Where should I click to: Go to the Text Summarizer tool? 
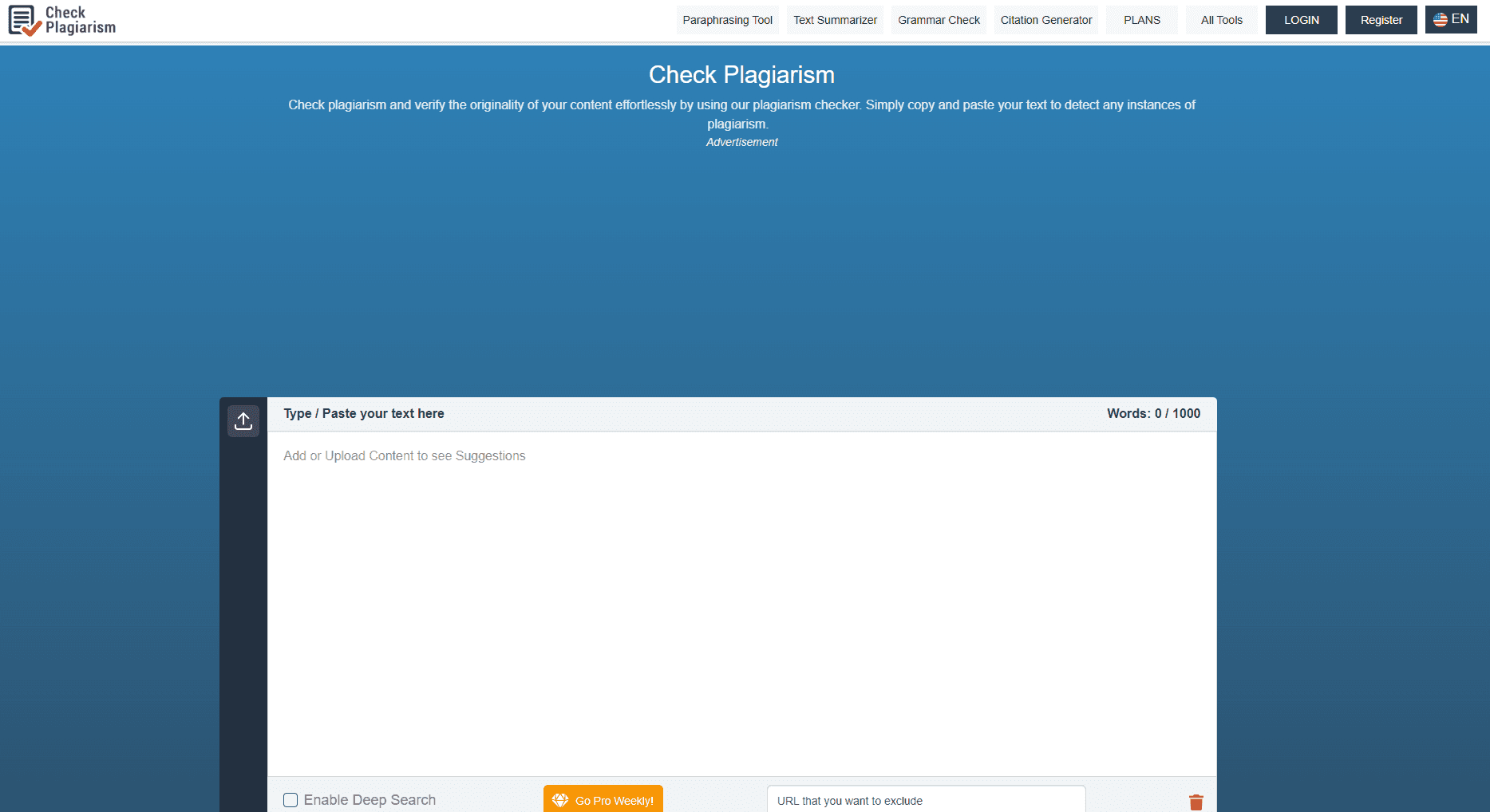pos(835,20)
